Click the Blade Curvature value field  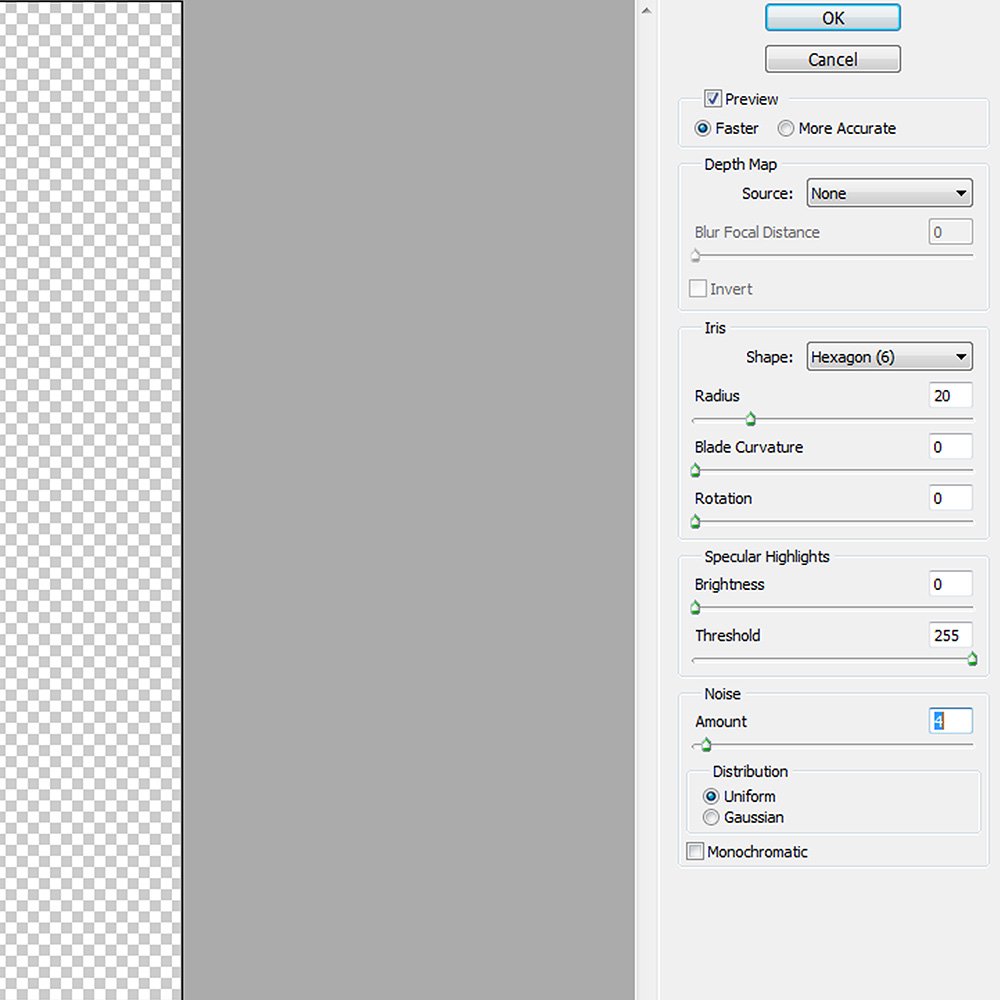(950, 446)
